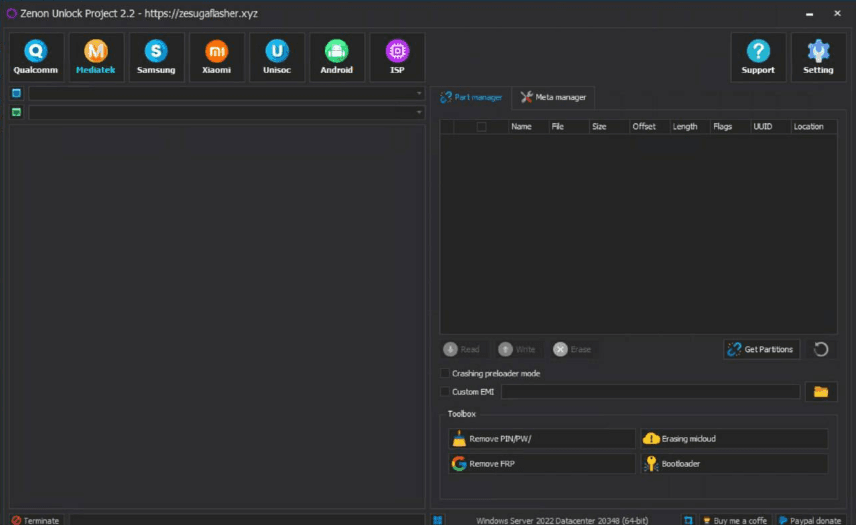
Task: Select the Mediatek module
Action: click(96, 57)
